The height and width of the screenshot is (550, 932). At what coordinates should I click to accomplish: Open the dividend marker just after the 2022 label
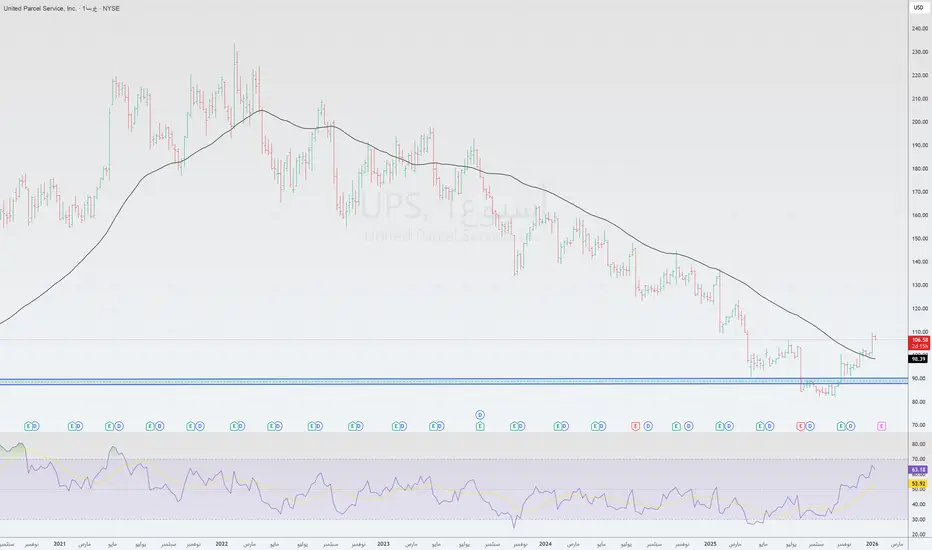tap(241, 426)
